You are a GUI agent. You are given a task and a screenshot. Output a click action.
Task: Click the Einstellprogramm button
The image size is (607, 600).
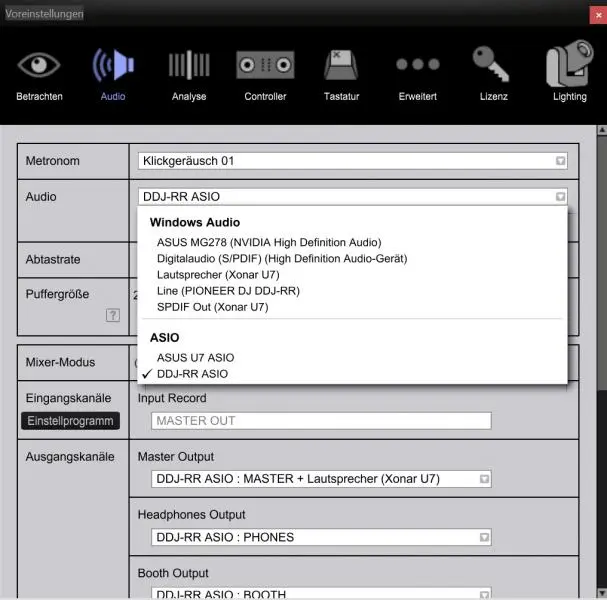coord(70,421)
